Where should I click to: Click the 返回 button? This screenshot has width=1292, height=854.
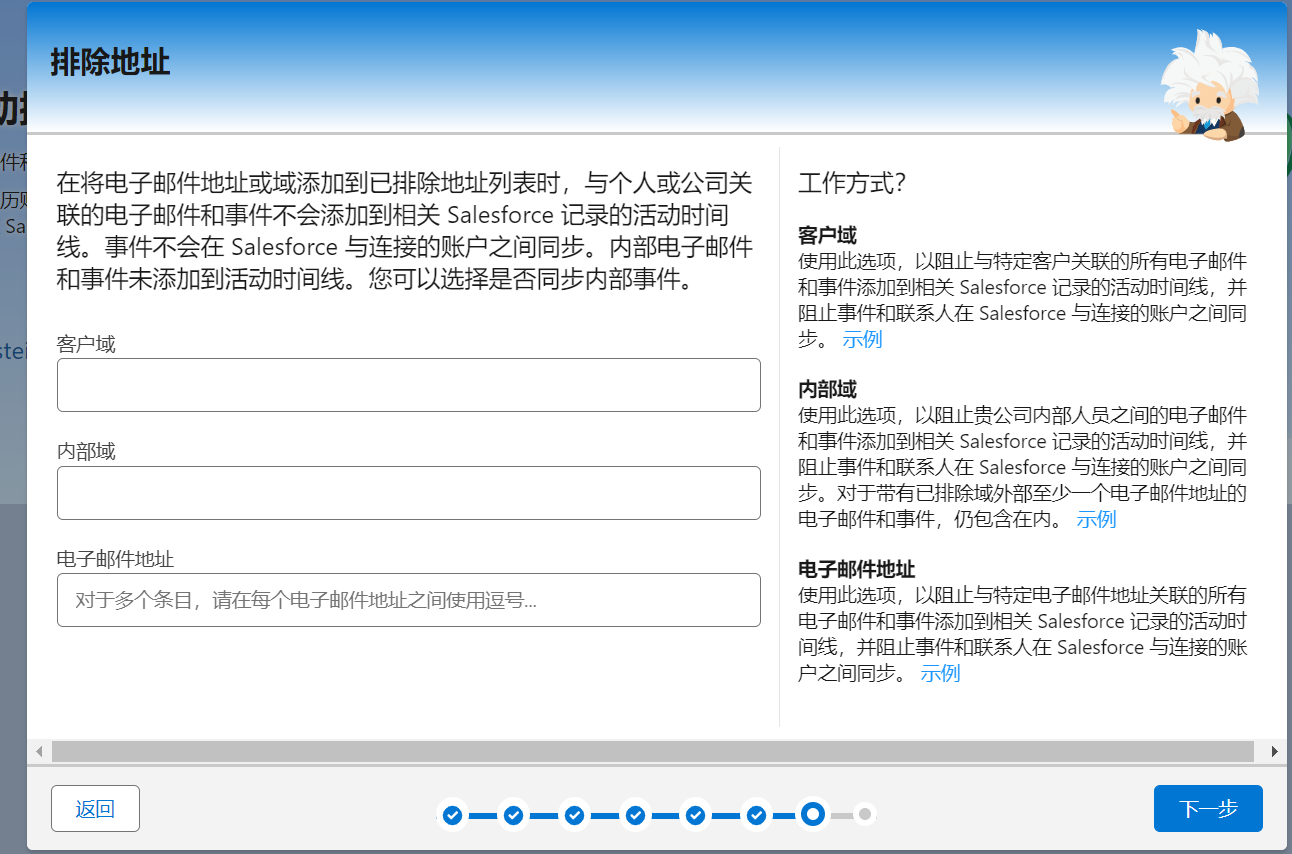tap(95, 808)
